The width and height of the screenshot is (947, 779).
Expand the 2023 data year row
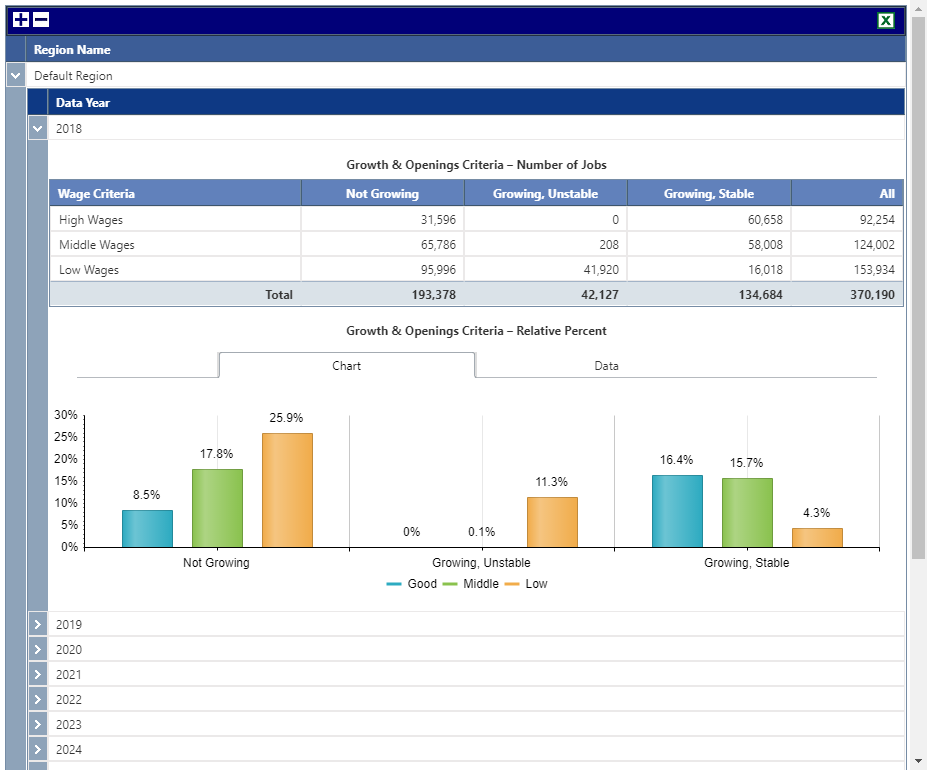point(37,724)
